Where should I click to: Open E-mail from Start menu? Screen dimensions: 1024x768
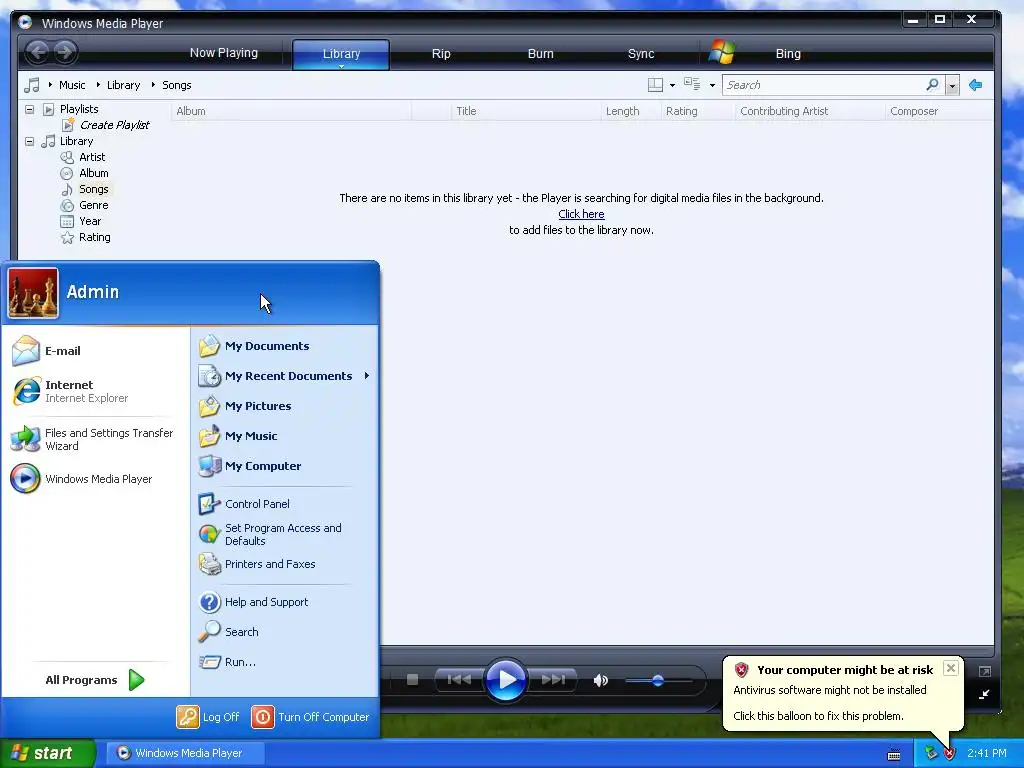[x=95, y=351]
